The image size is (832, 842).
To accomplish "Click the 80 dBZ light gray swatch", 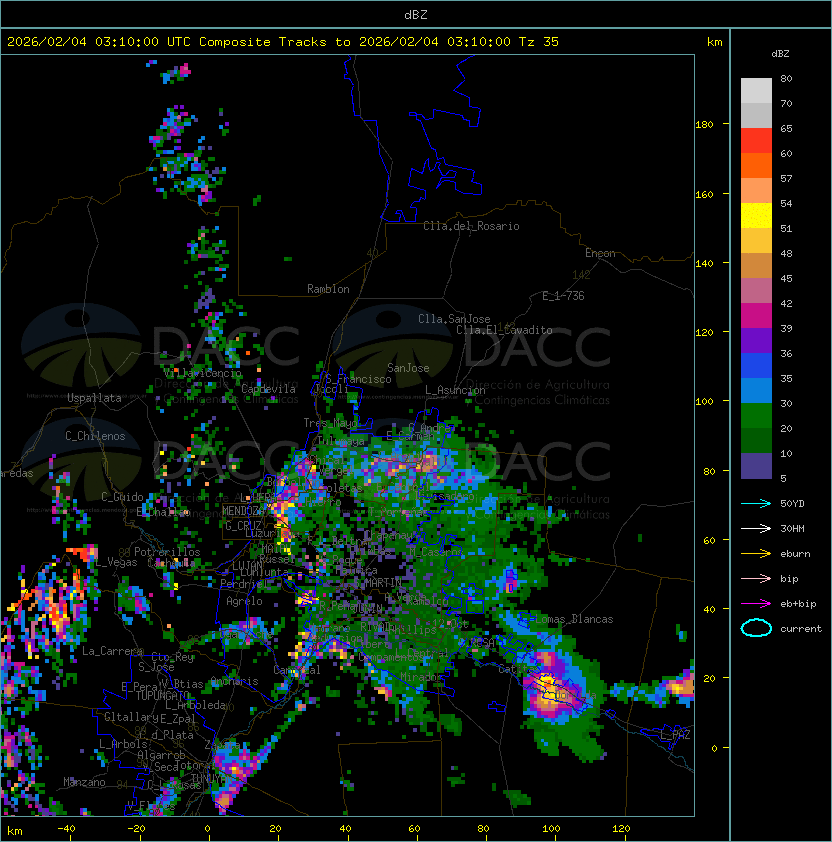I will [x=756, y=90].
